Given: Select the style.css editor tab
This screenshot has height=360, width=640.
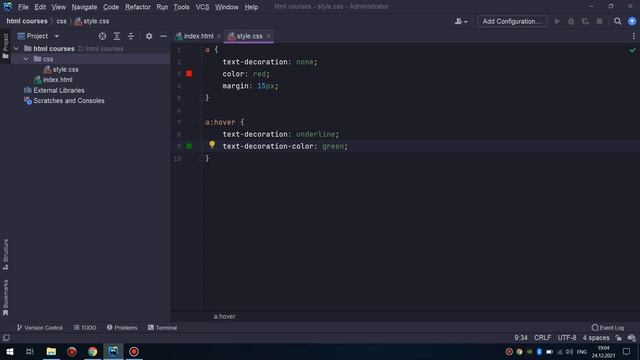Looking at the screenshot, I should 249,36.
